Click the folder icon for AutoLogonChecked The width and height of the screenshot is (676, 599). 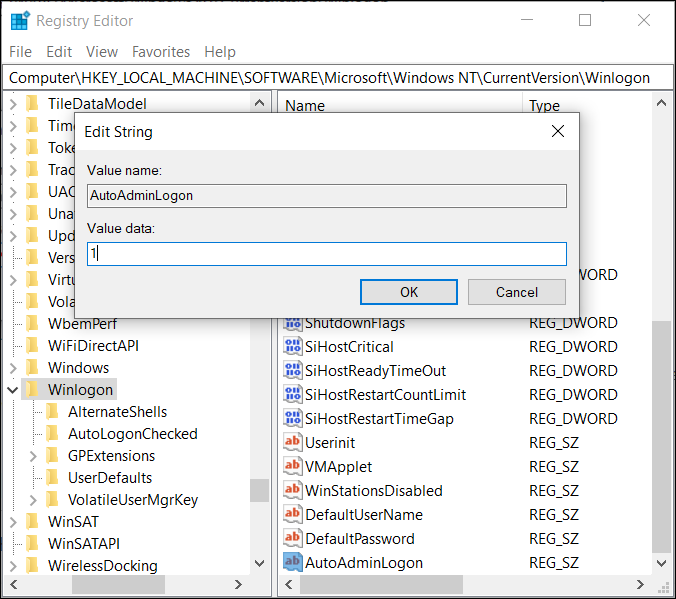(52, 434)
